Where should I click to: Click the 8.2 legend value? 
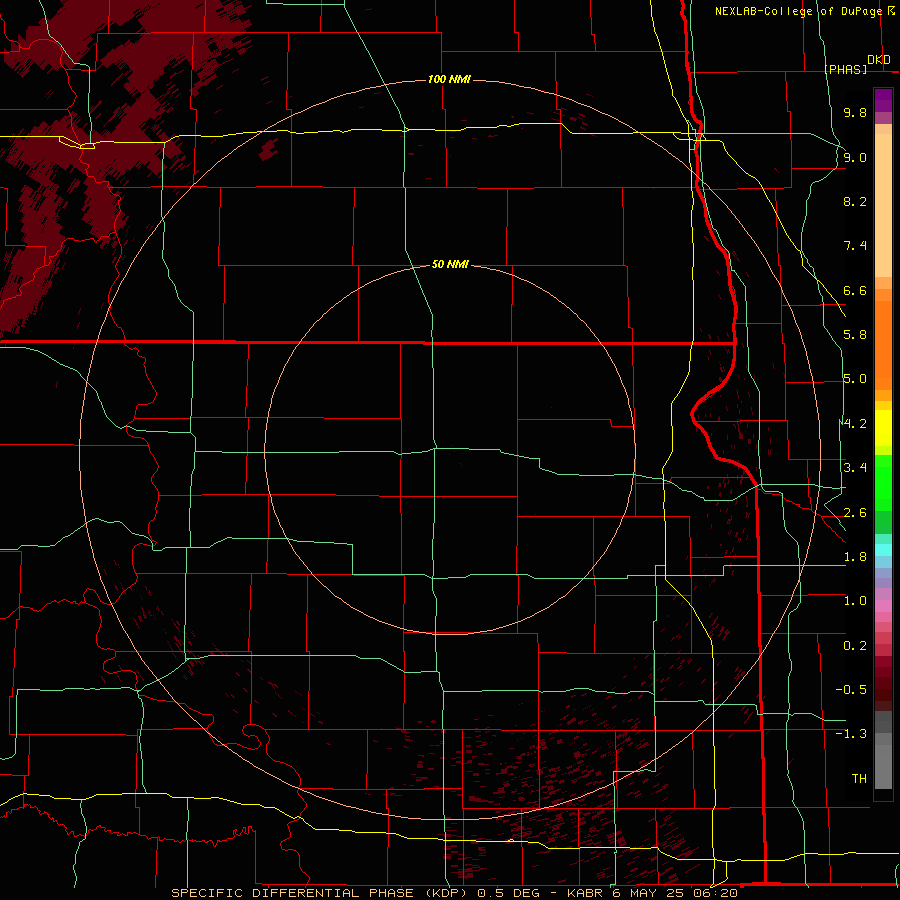click(x=855, y=201)
